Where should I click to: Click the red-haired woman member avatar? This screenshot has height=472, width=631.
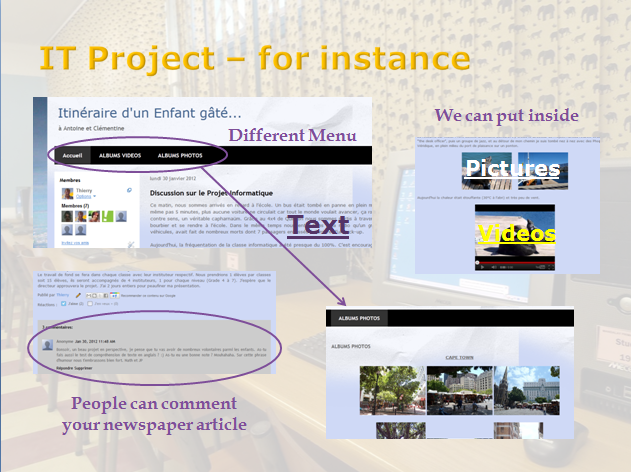point(94,216)
